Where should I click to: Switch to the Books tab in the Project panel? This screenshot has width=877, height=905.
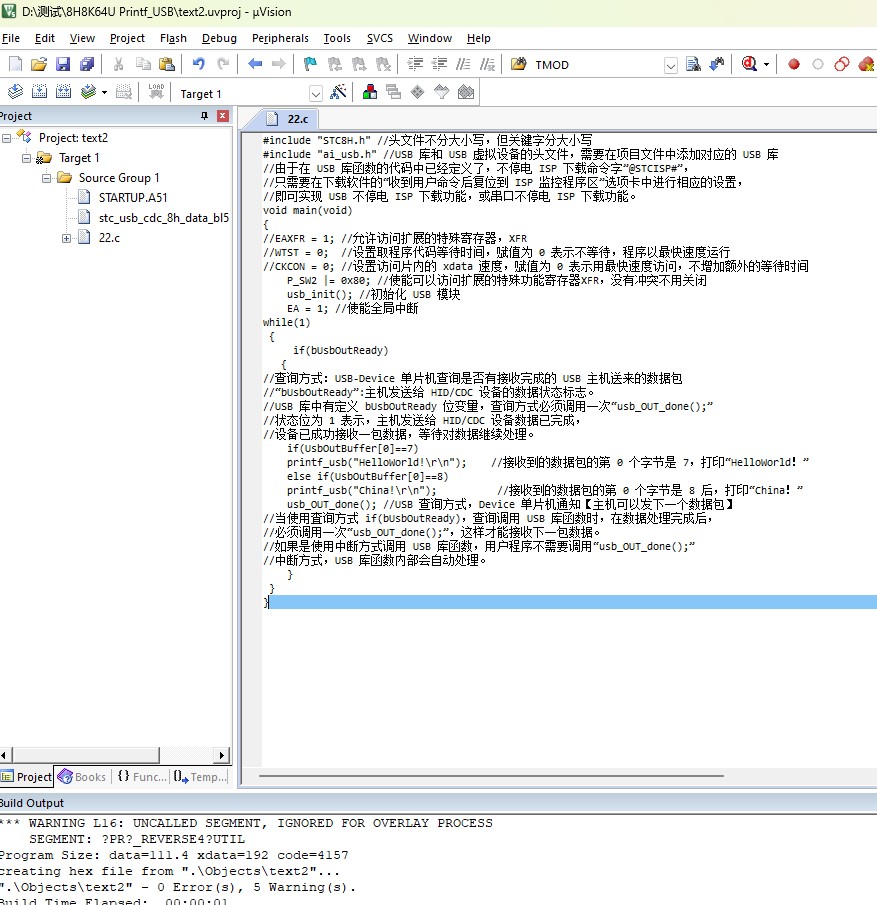click(x=83, y=777)
